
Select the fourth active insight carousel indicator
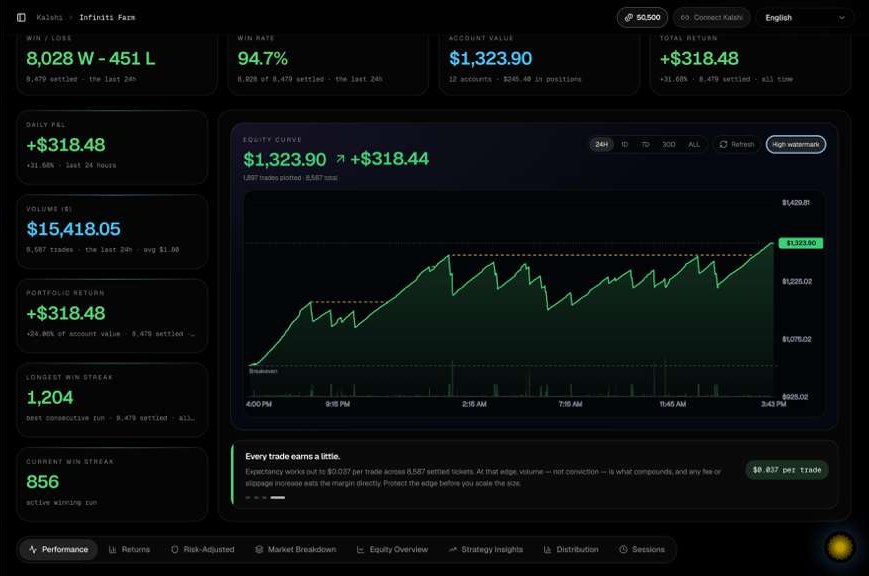[x=278, y=498]
